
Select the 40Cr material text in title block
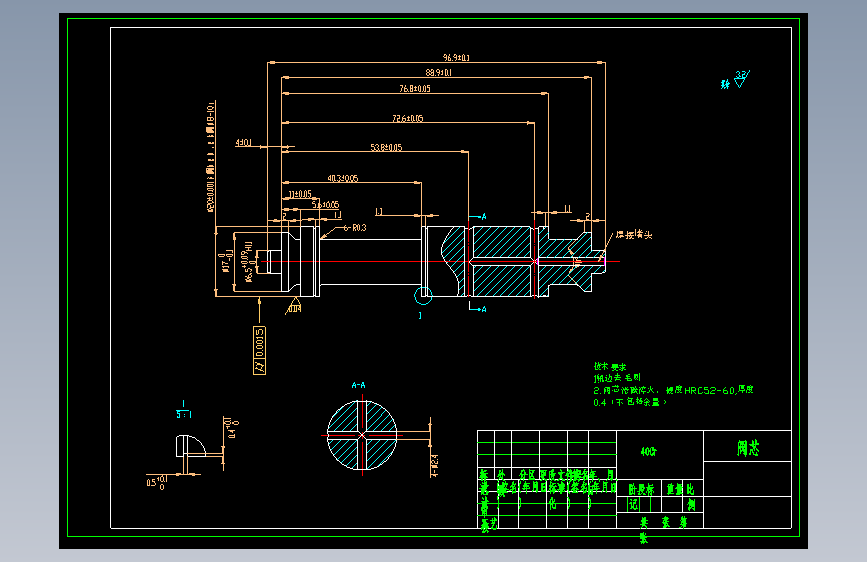(x=649, y=452)
